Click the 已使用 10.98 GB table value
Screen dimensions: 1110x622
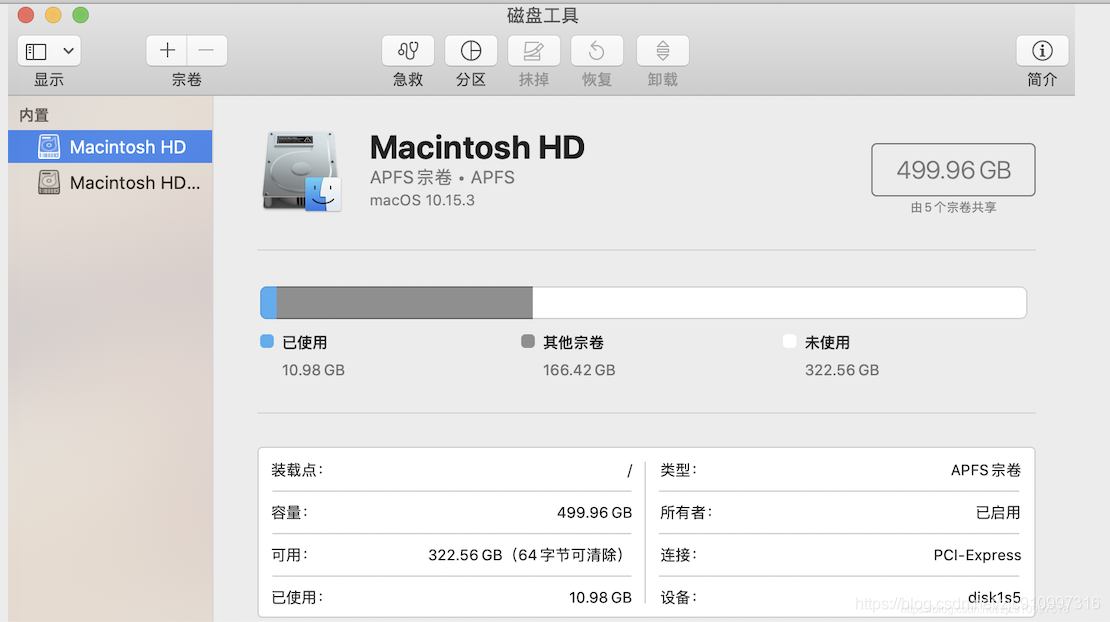600,597
